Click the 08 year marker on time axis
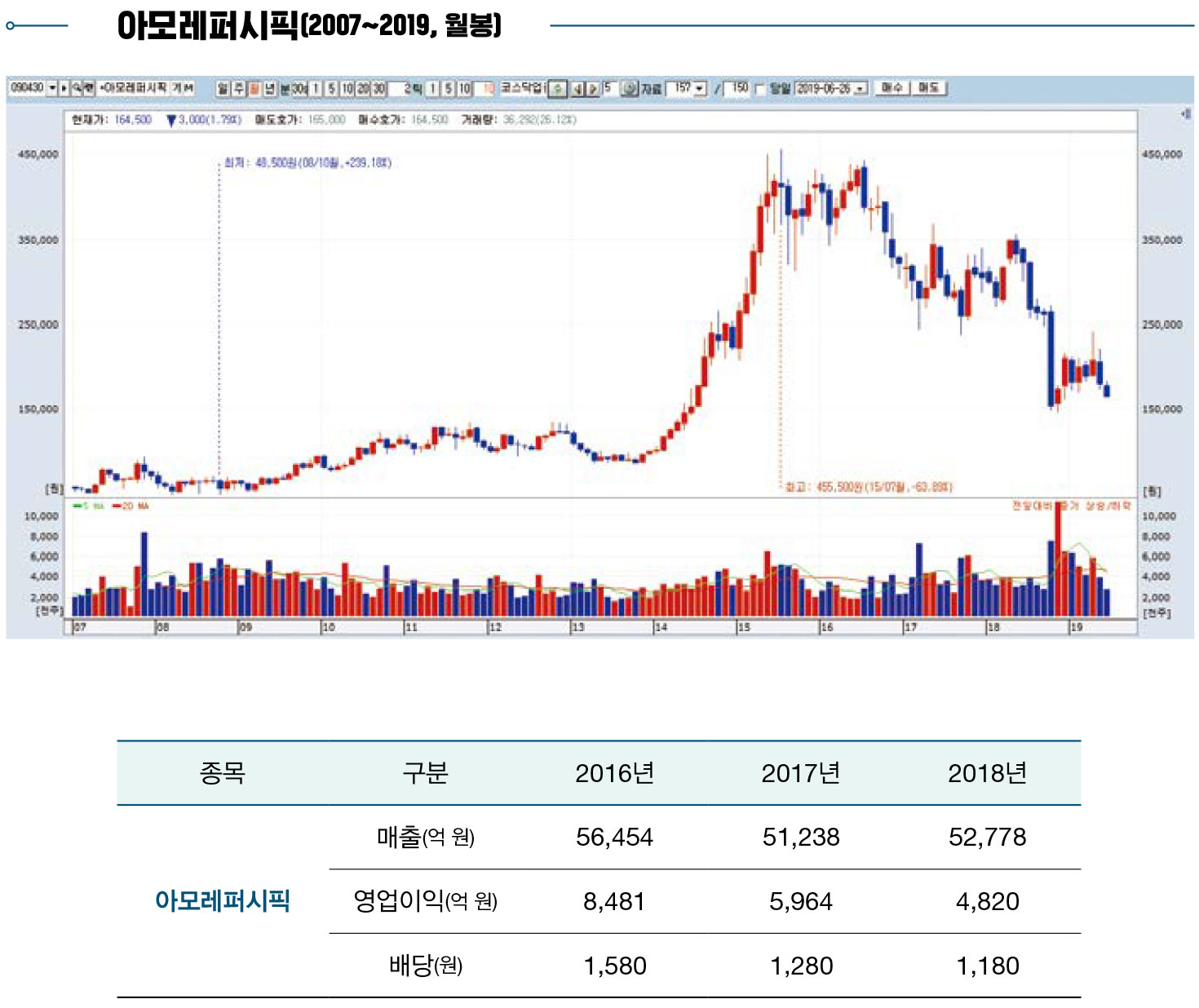Viewport: 1199px width, 1008px height. tap(163, 627)
